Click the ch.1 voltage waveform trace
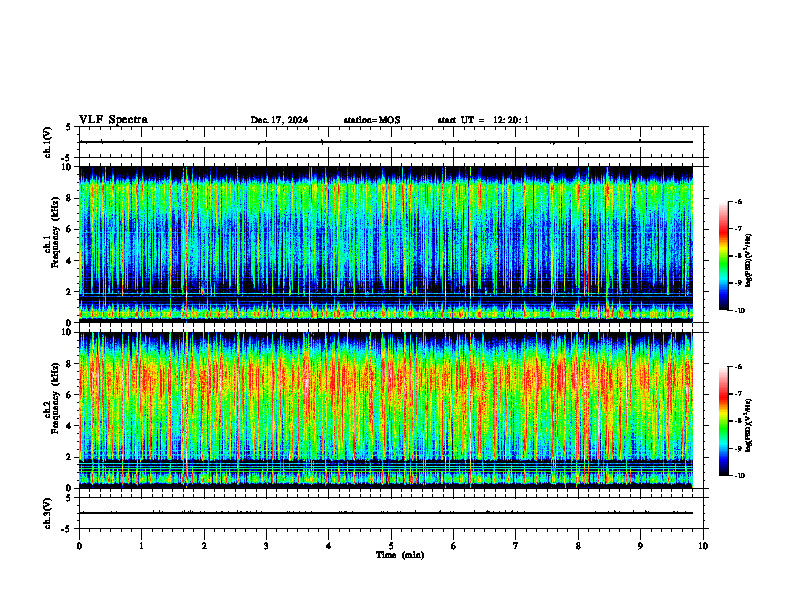Image resolution: width=792 pixels, height=612 pixels. point(386,142)
